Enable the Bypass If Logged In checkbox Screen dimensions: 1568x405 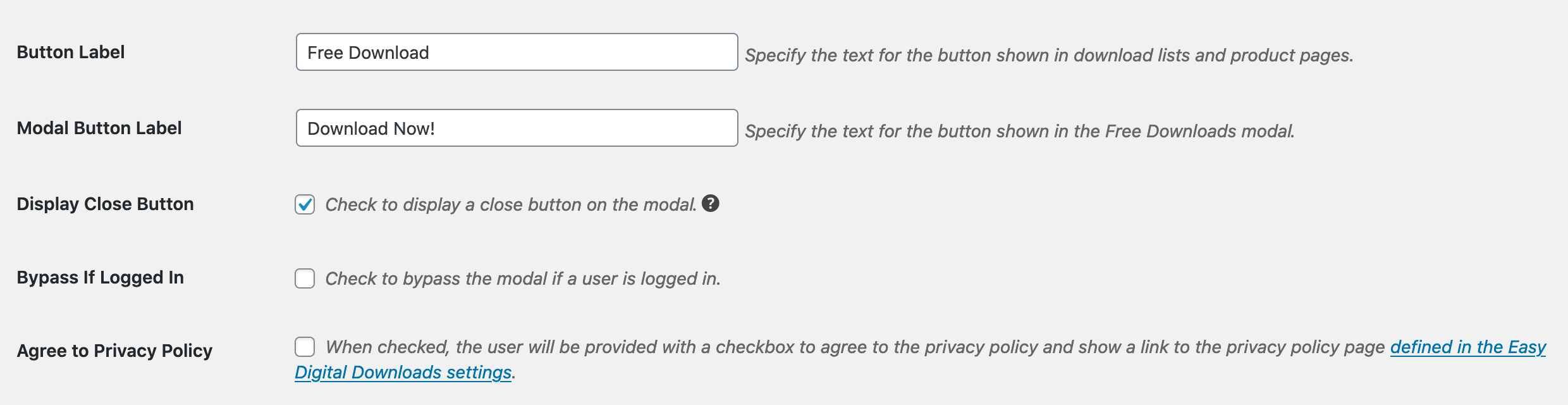305,278
